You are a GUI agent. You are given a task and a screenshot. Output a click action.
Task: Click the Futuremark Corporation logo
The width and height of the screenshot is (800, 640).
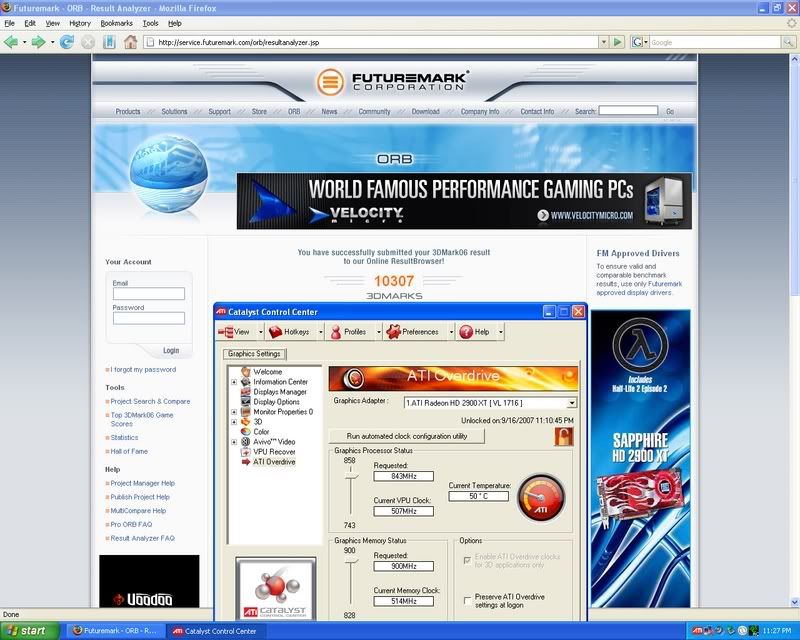point(393,82)
